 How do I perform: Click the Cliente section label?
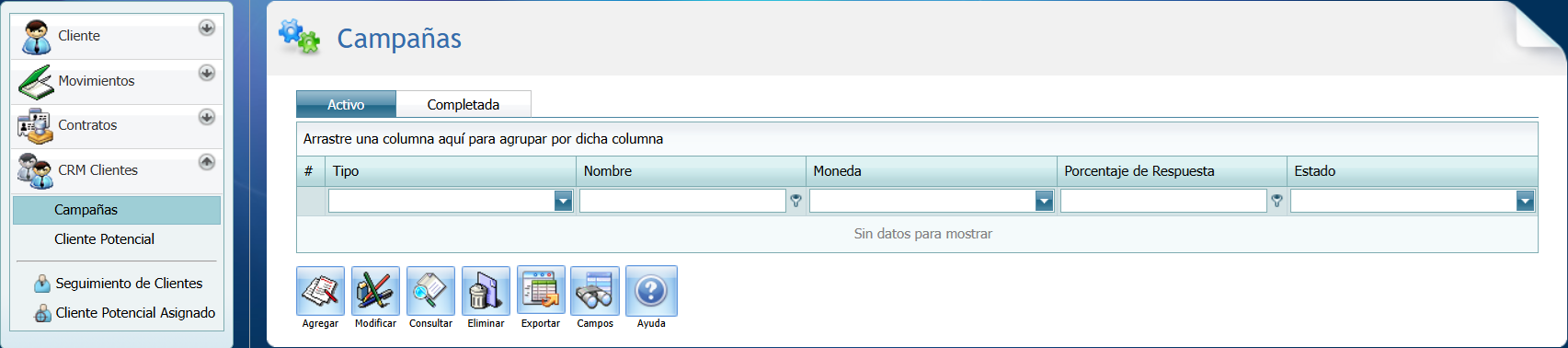[x=79, y=36]
